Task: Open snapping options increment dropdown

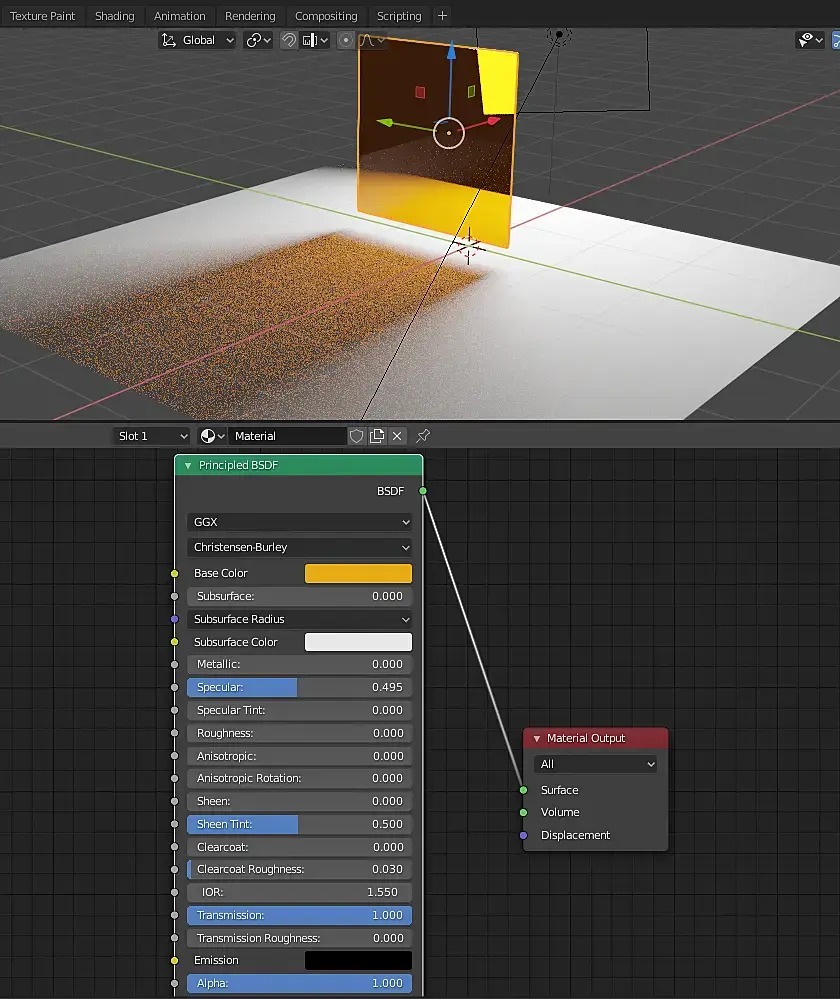Action: coord(315,40)
